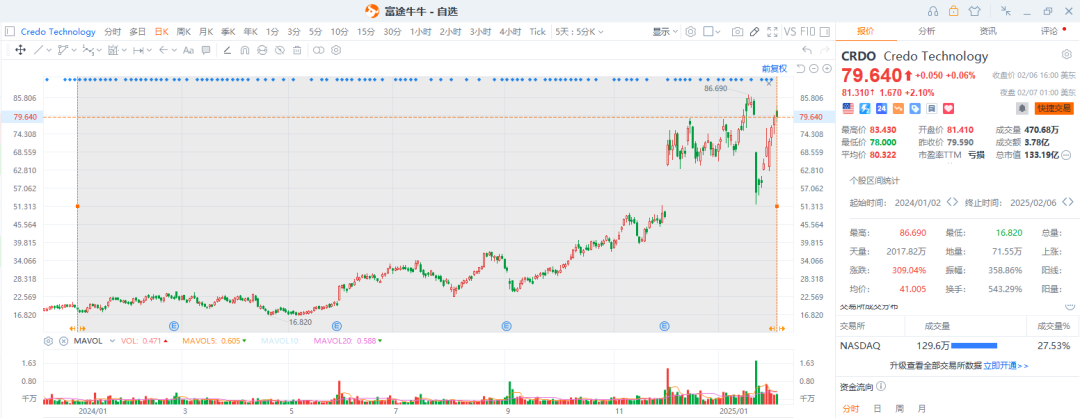Viewport: 1080px width, 418px height.
Task: Click the blue 24 hour trading badge
Action: pos(881,108)
